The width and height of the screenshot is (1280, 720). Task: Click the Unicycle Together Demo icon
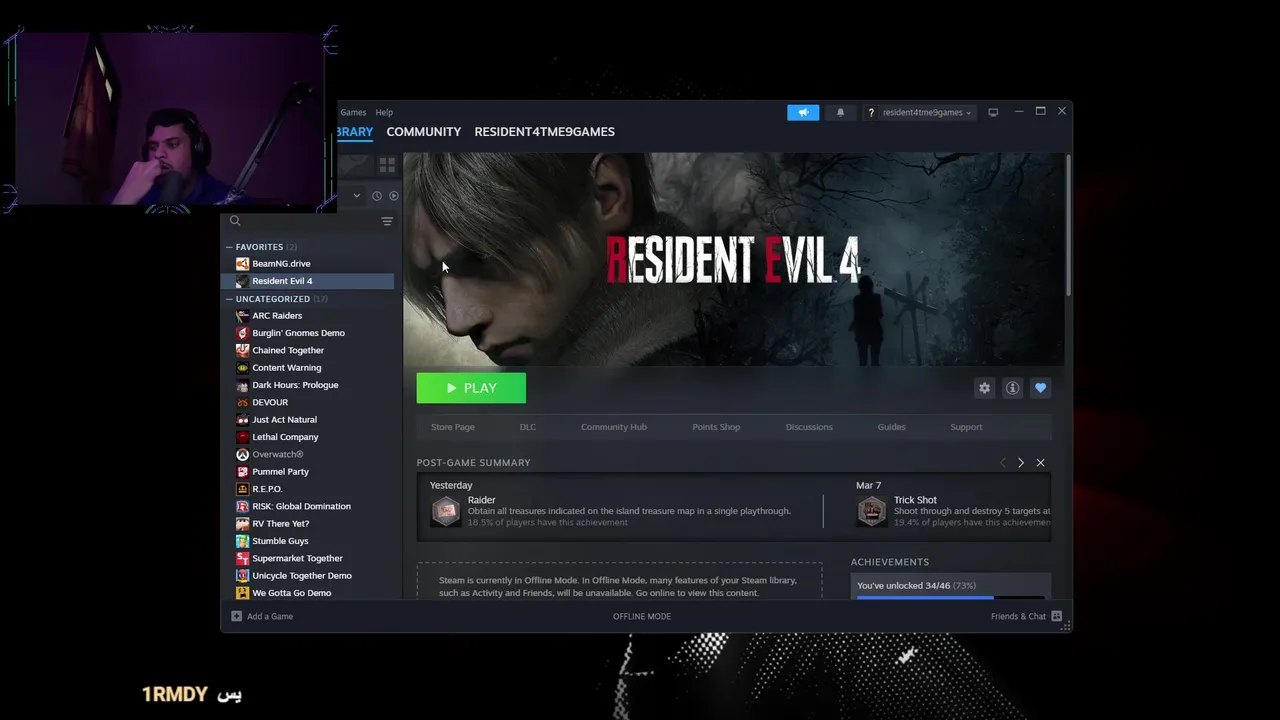[x=242, y=576]
